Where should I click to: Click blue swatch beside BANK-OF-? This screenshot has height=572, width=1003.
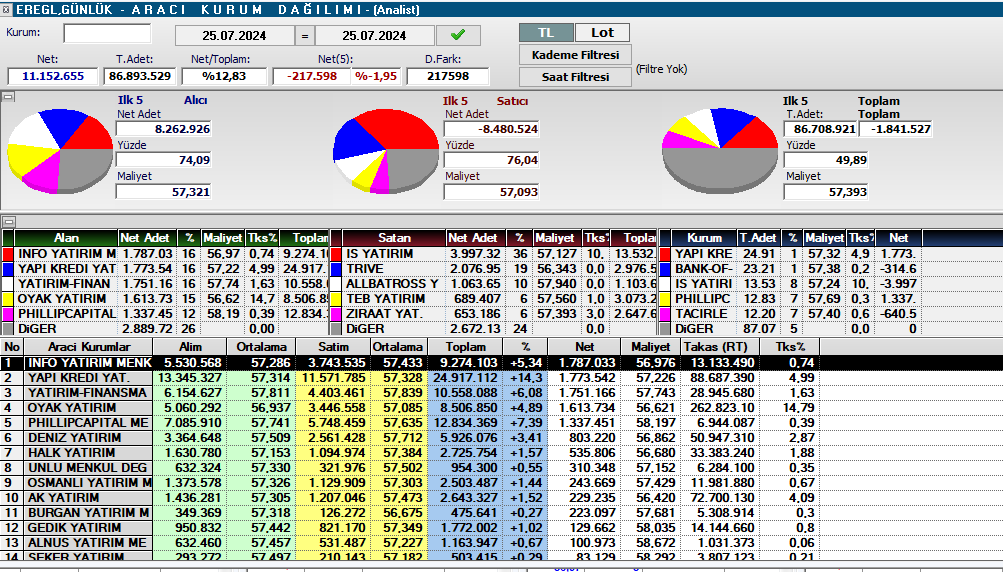[665, 269]
